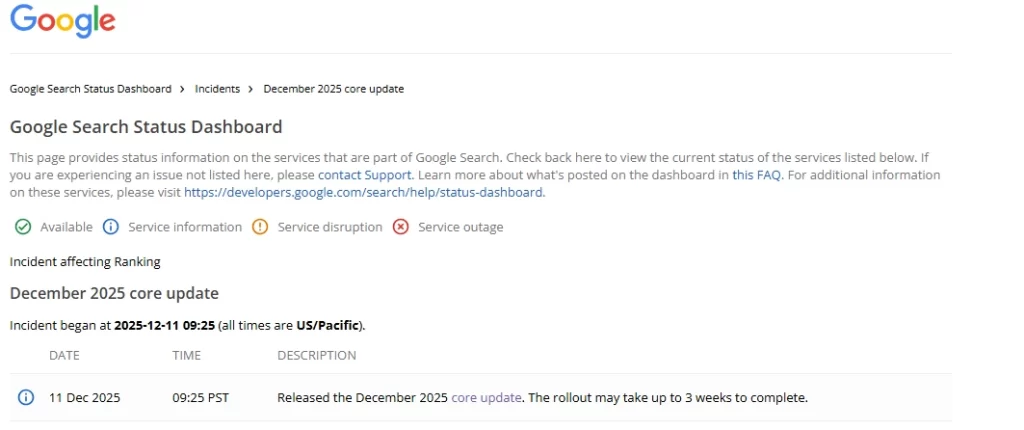Click the DESCRIPTION column header
This screenshot has width=1024, height=430.
click(x=316, y=355)
